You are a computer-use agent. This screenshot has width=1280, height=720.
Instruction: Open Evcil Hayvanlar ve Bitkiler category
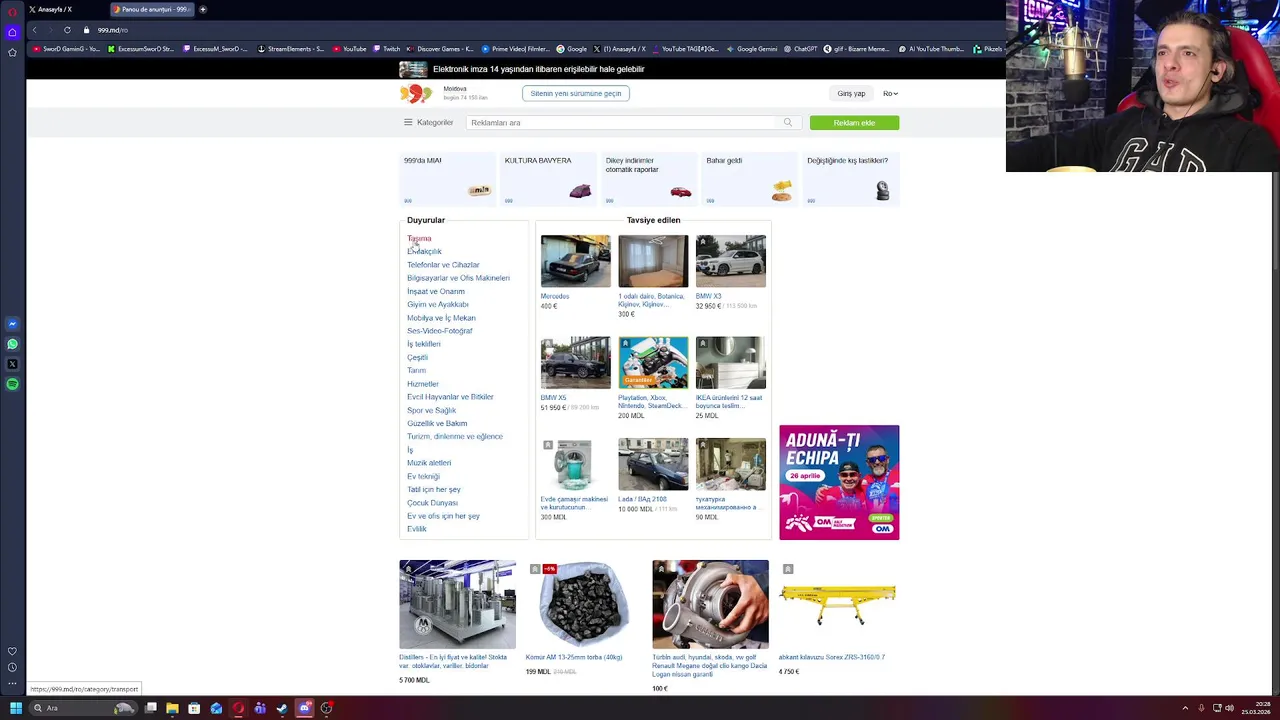click(x=450, y=397)
